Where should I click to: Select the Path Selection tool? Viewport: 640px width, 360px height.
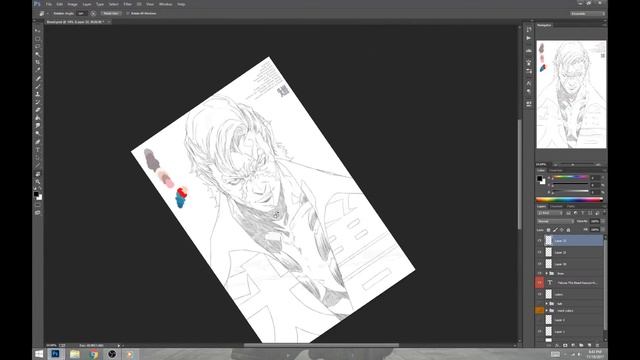click(38, 158)
